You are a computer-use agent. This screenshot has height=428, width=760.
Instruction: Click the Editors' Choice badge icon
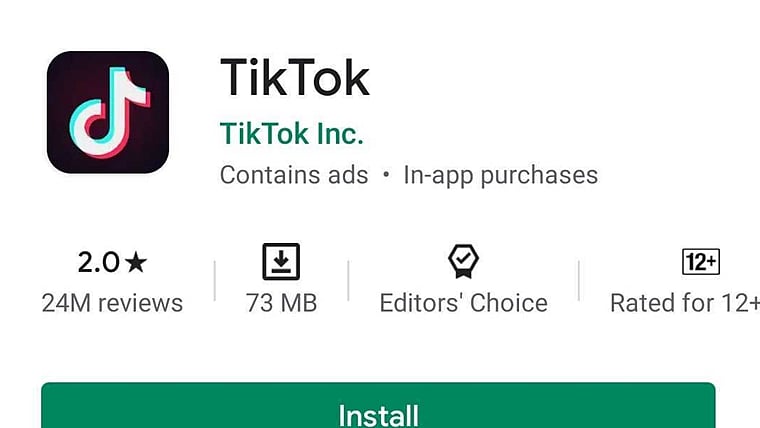click(463, 261)
